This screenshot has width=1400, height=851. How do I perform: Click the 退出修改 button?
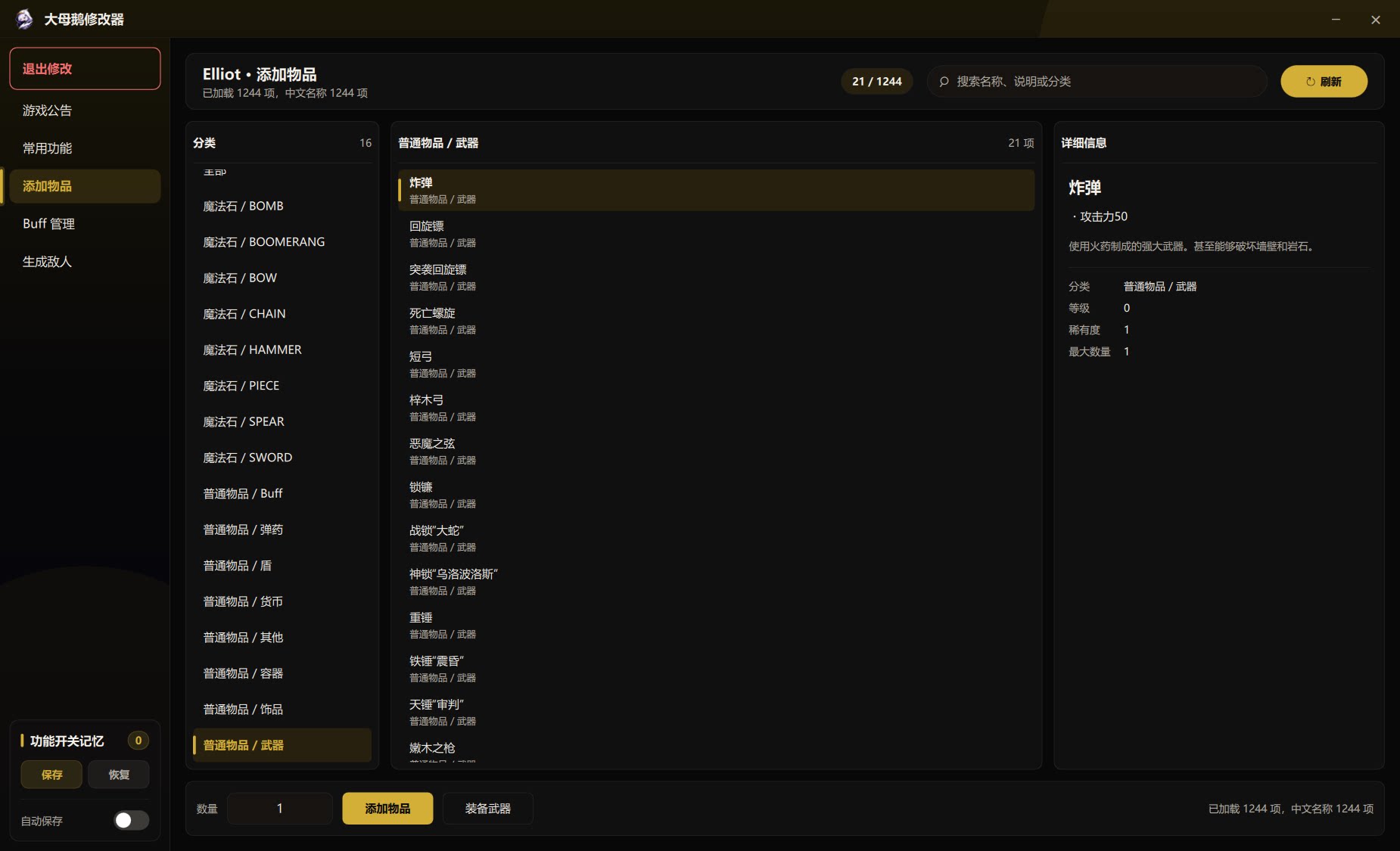(x=85, y=69)
